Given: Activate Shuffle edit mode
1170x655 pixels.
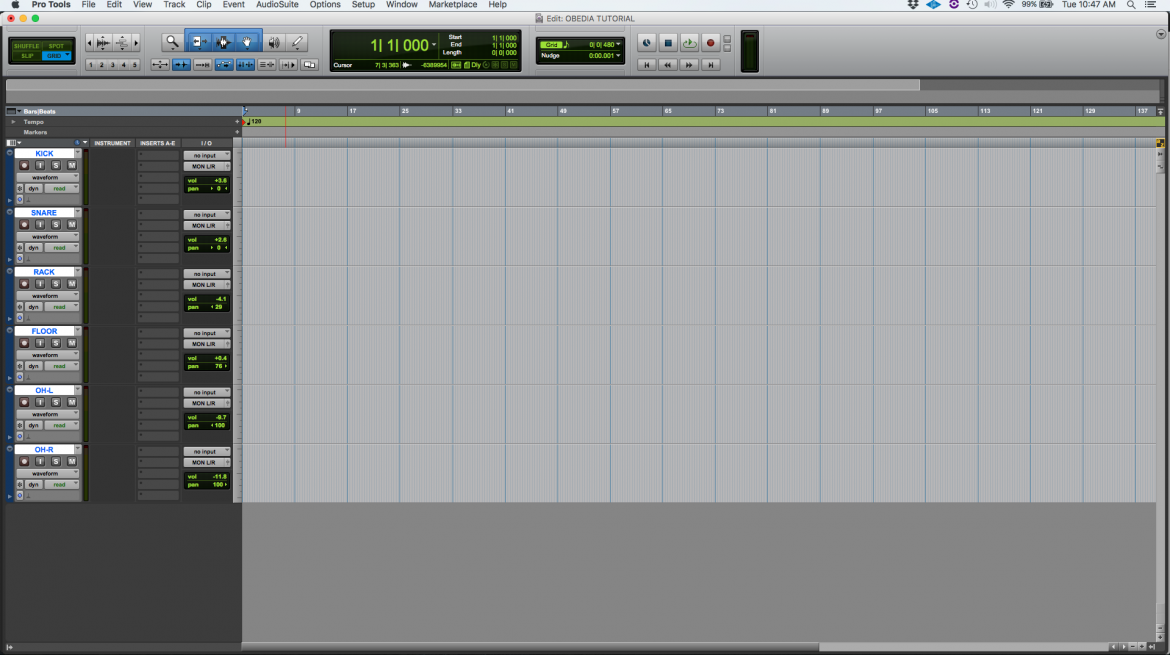Looking at the screenshot, I should [25, 46].
